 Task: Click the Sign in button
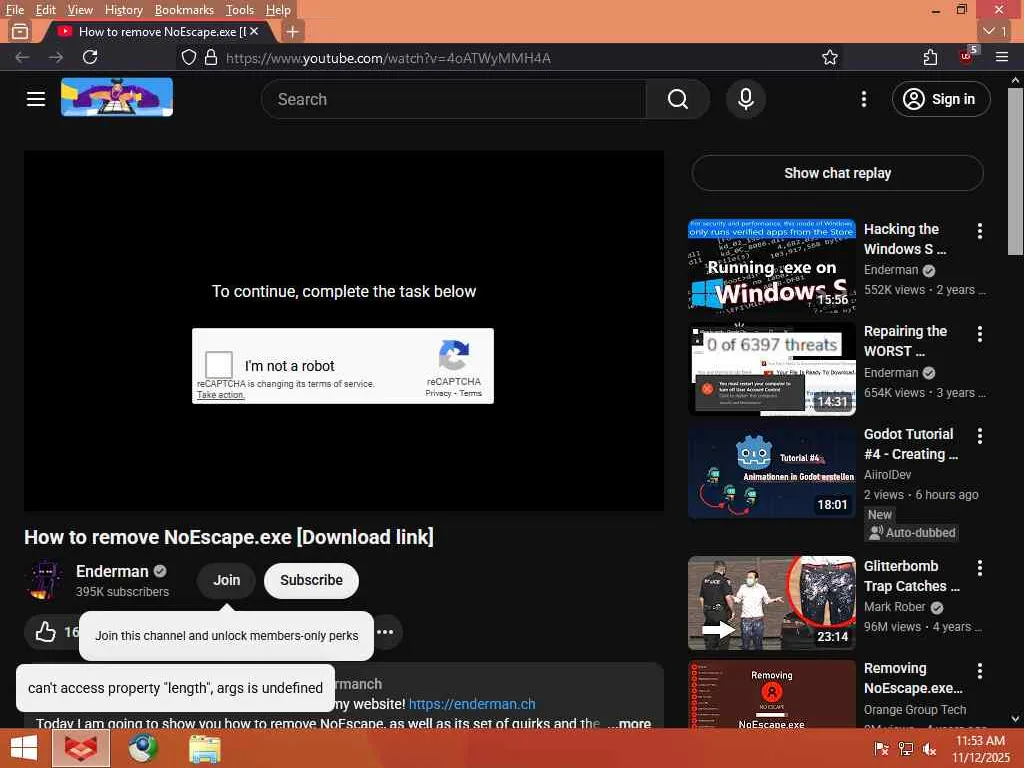[x=941, y=99]
